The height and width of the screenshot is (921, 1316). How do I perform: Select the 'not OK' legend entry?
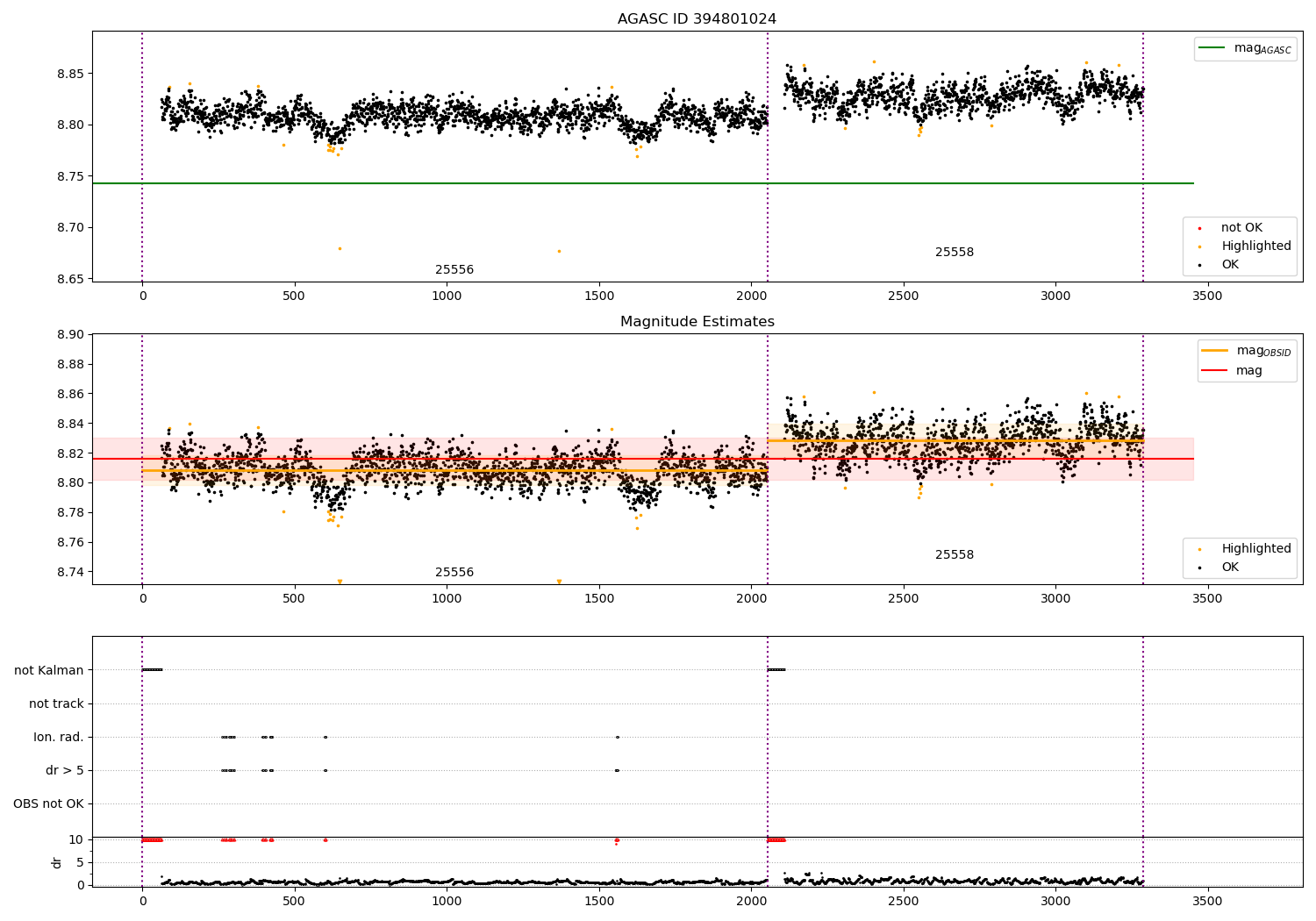point(1241,228)
